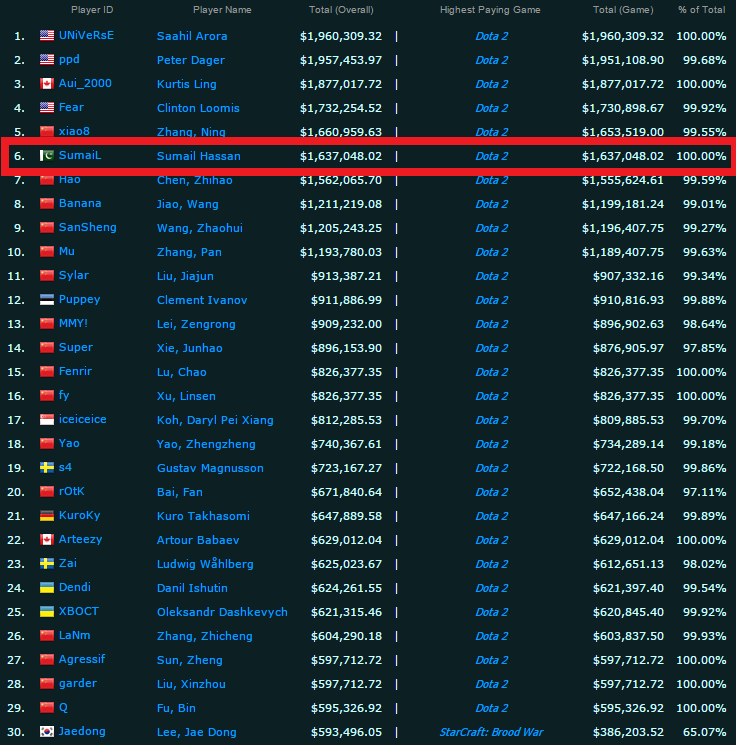Click the China flag next to Q
This screenshot has width=736, height=745.
pyautogui.click(x=47, y=707)
